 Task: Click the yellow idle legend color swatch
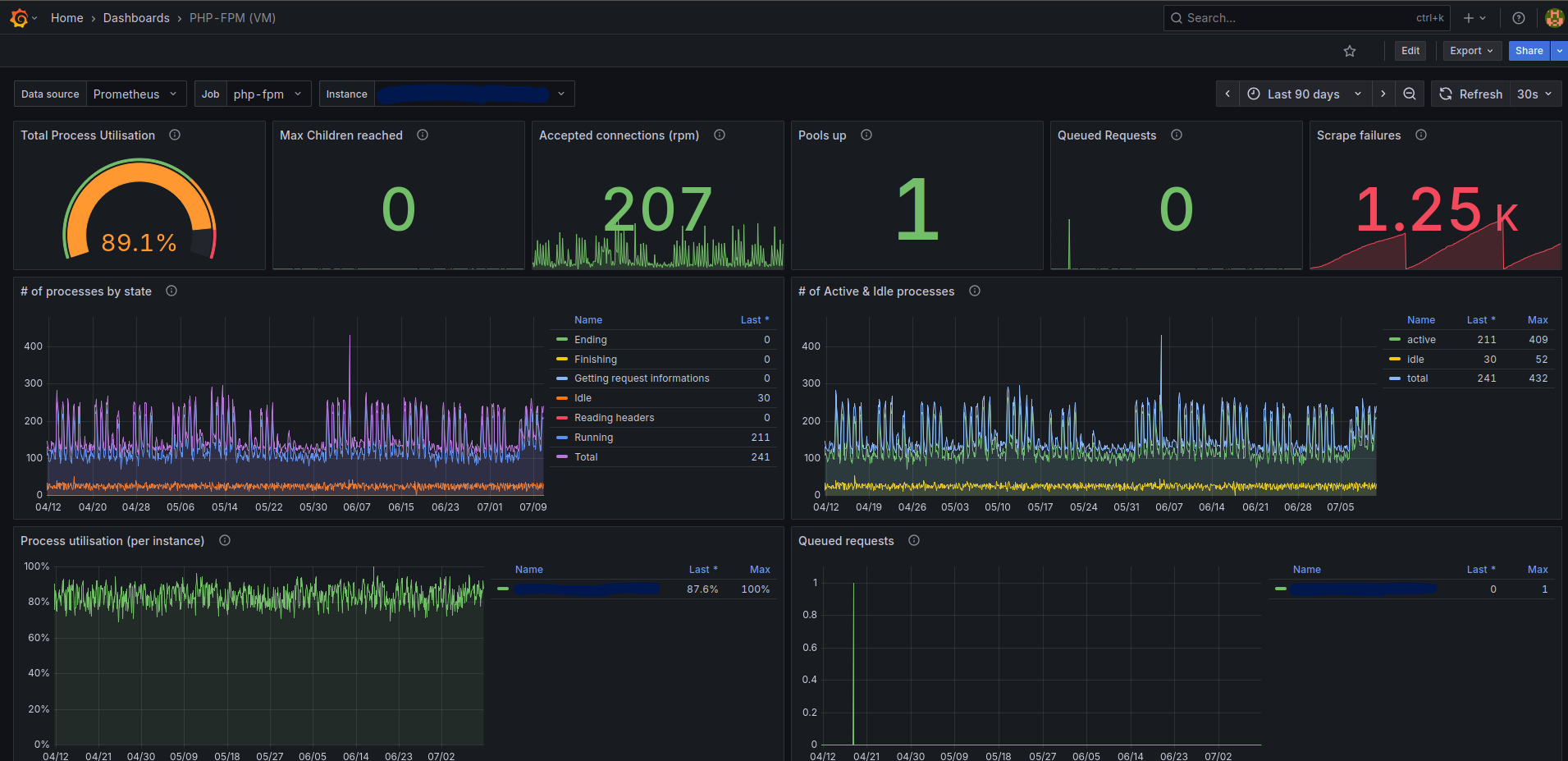[x=1395, y=360]
